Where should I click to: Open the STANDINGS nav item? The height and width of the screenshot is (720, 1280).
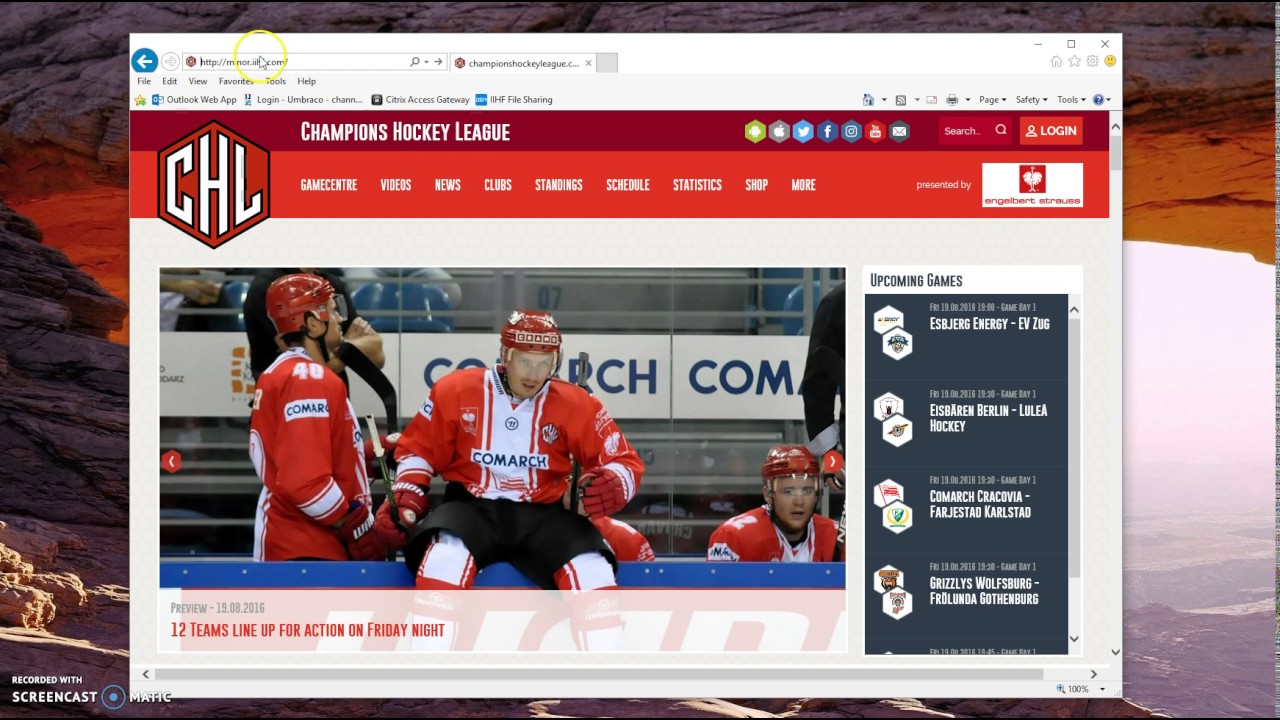pos(559,185)
